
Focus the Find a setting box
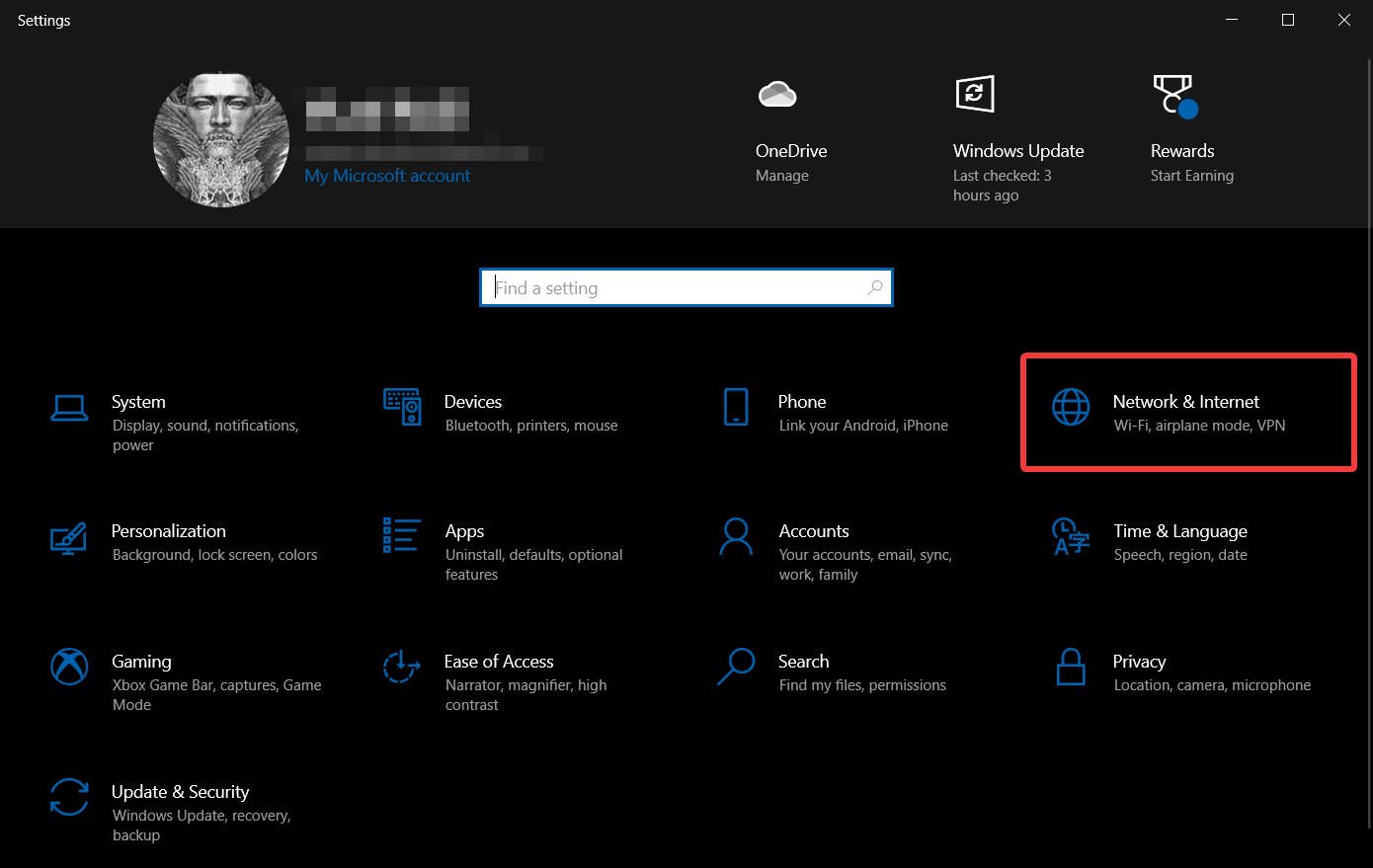pyautogui.click(x=686, y=287)
